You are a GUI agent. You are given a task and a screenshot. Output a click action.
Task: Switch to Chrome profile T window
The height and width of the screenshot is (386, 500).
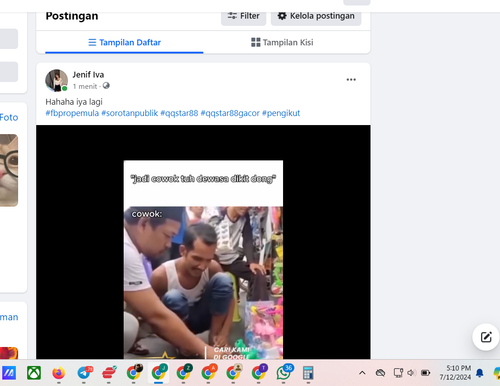[x=258, y=373]
